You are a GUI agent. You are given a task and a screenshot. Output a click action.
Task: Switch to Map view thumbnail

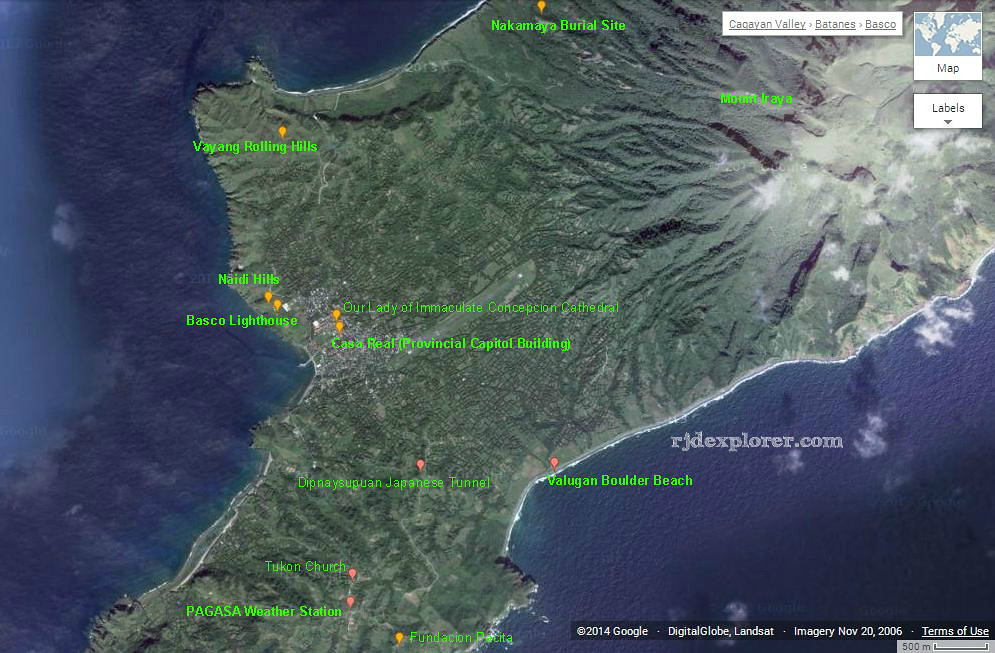click(947, 46)
